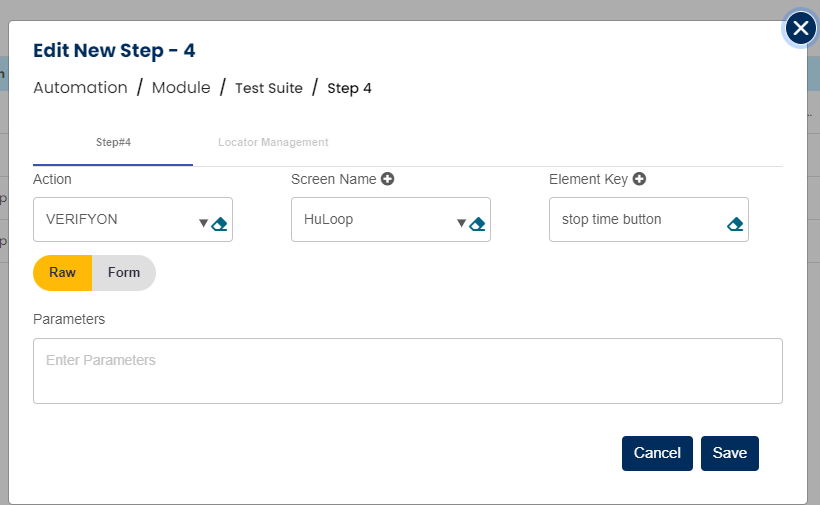Viewport: 820px width, 505px height.
Task: Add new Element Key via plus icon
Action: (639, 179)
